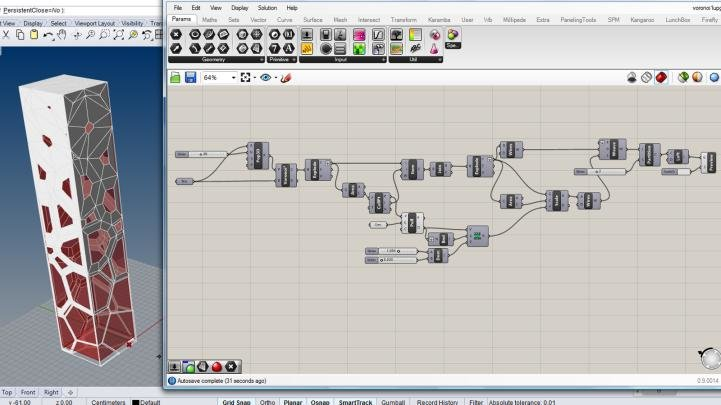Click the Filter button in status bar
This screenshot has width=721, height=405.
476,401
